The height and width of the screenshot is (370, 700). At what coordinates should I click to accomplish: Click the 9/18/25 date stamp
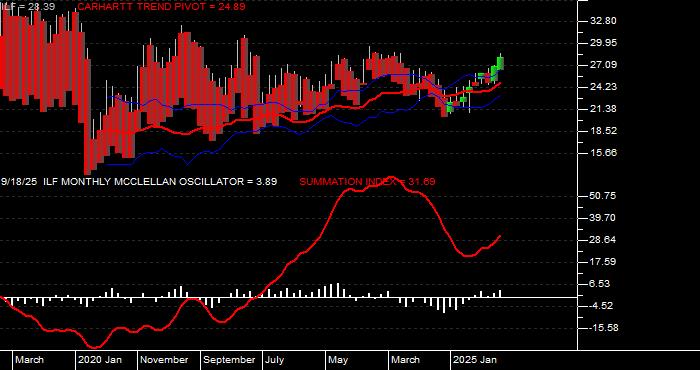[20, 182]
